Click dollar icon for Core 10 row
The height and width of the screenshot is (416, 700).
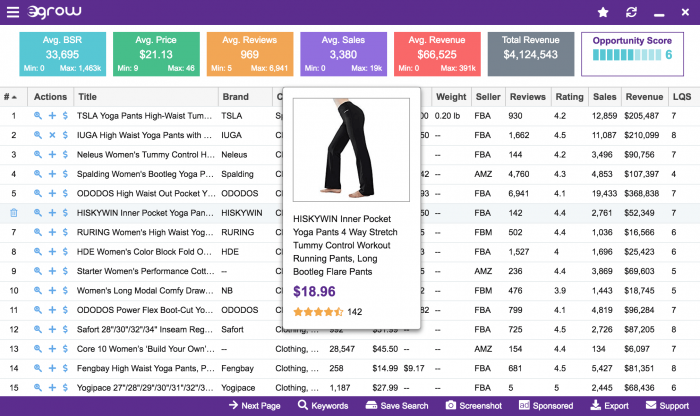(x=65, y=349)
